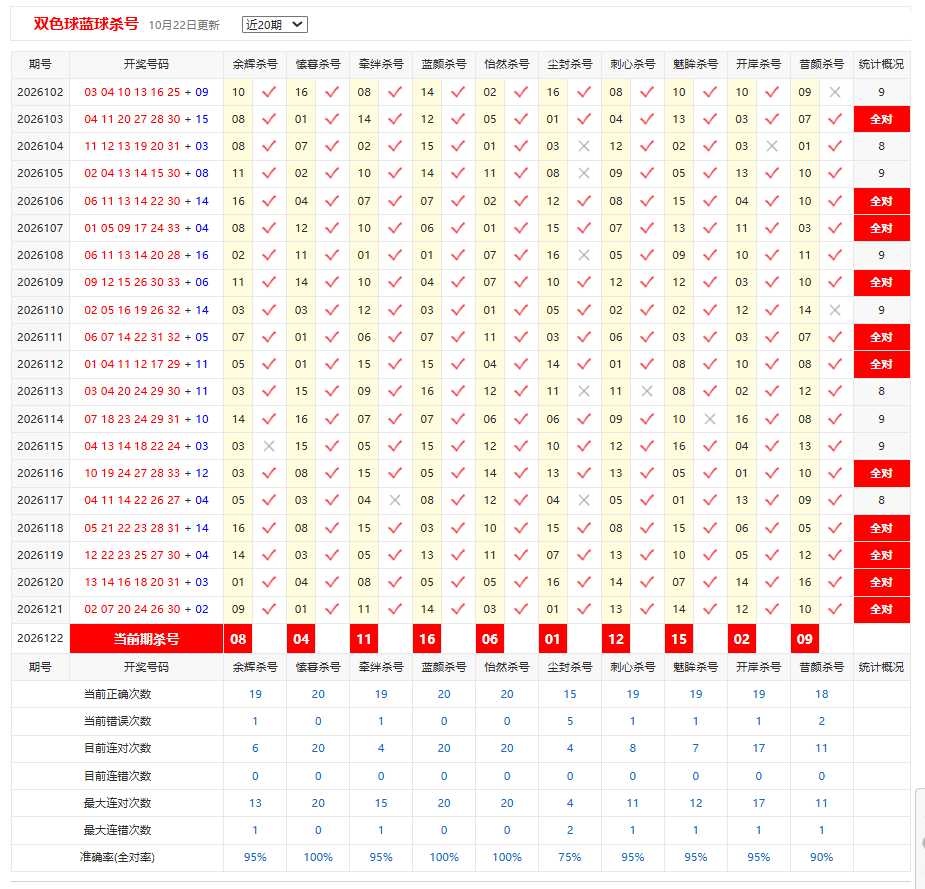The image size is (925, 889).
Task: Click the red checkmark in row 2026103 under 蓝颜杀号
Action: coord(458,119)
